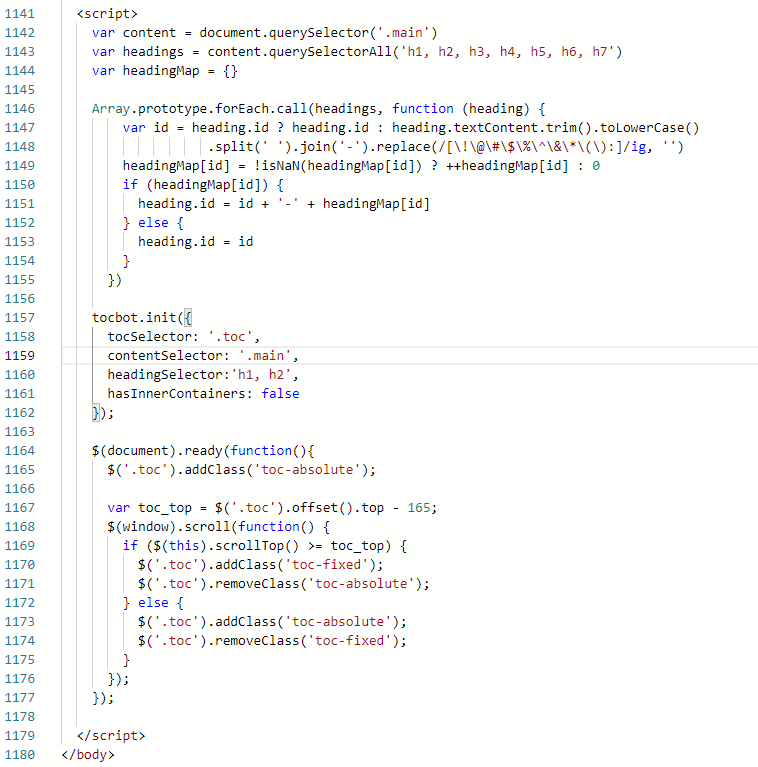Click 'else' keyword on line 1152
The width and height of the screenshot is (758, 767).
tap(153, 223)
